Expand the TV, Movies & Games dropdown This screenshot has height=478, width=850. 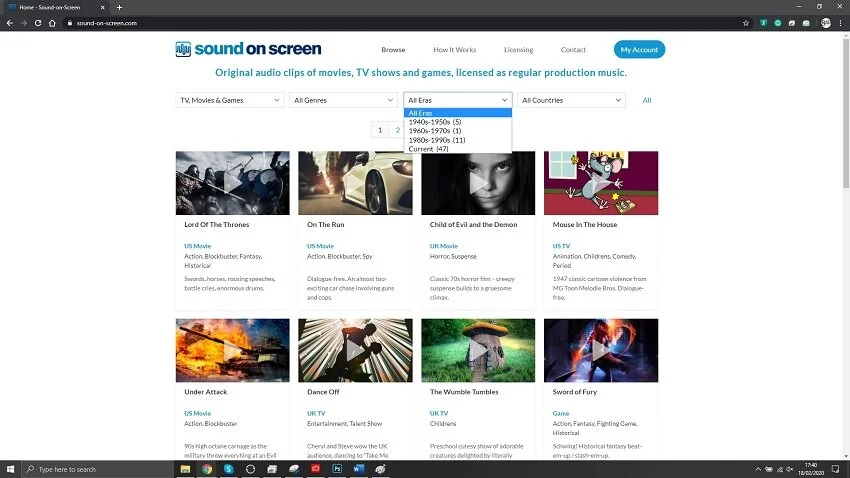pyautogui.click(x=229, y=100)
